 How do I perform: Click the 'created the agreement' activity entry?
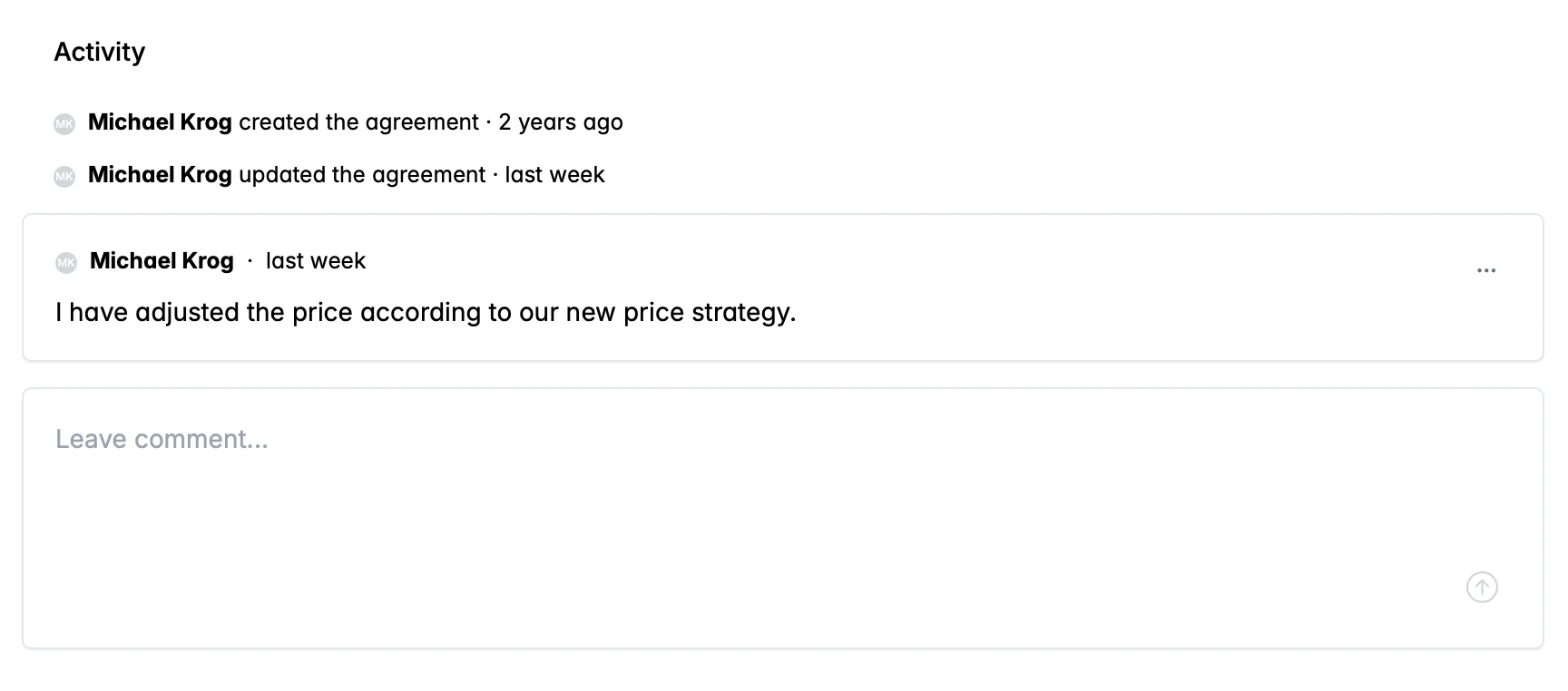point(361,122)
